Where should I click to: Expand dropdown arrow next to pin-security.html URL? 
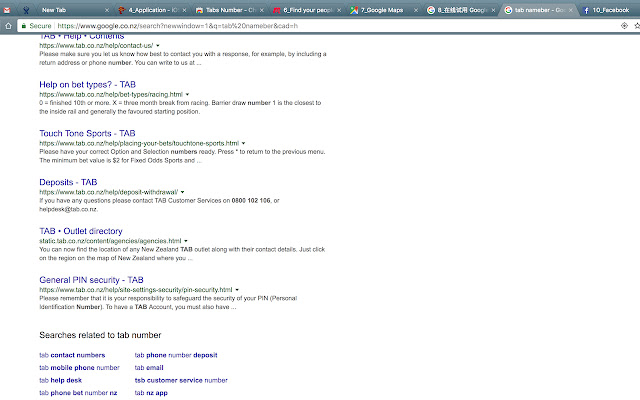click(237, 290)
